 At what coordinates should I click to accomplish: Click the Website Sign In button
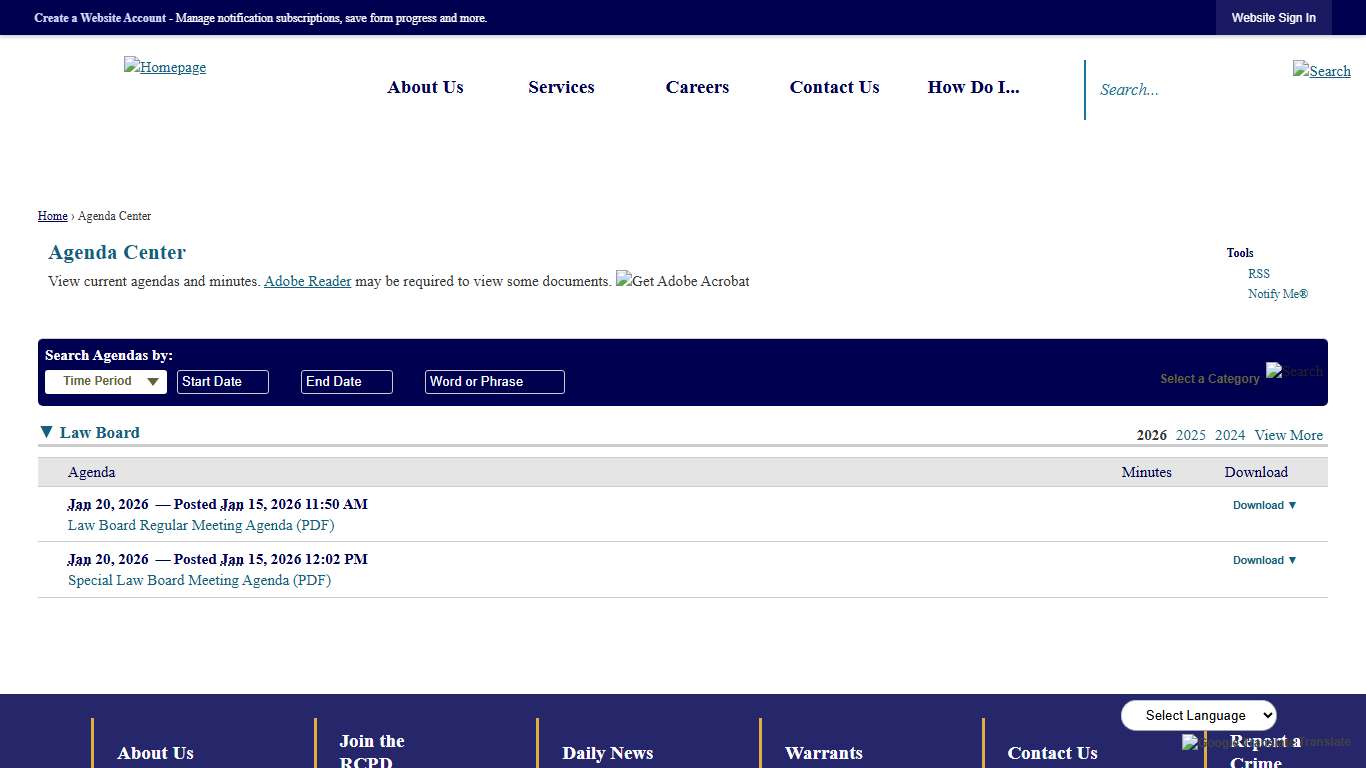tap(1273, 17)
